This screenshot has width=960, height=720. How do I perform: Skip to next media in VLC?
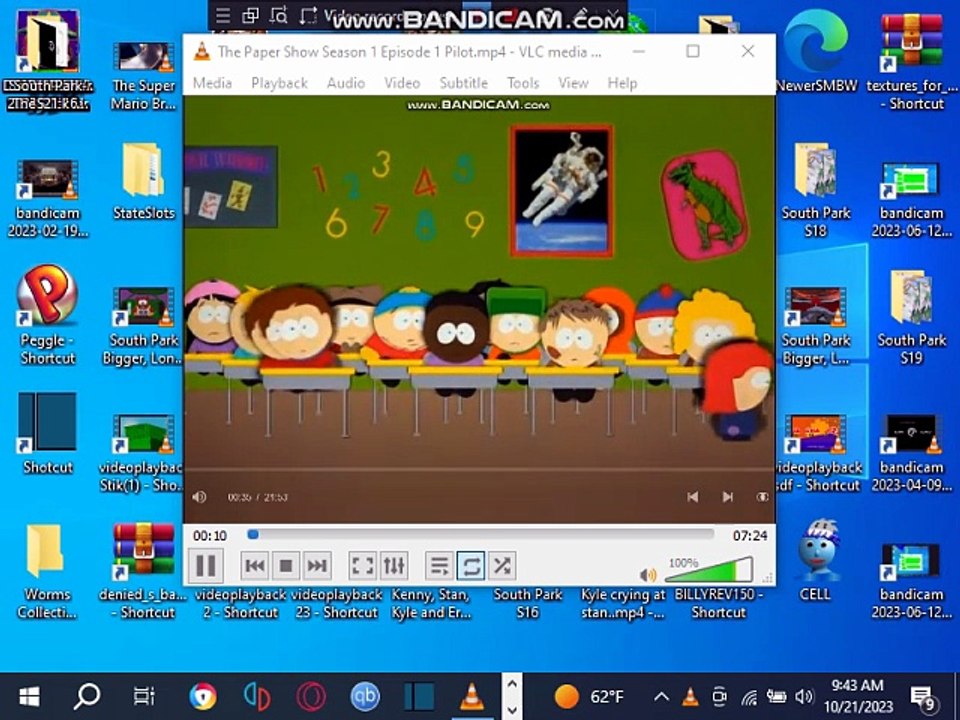pyautogui.click(x=317, y=565)
